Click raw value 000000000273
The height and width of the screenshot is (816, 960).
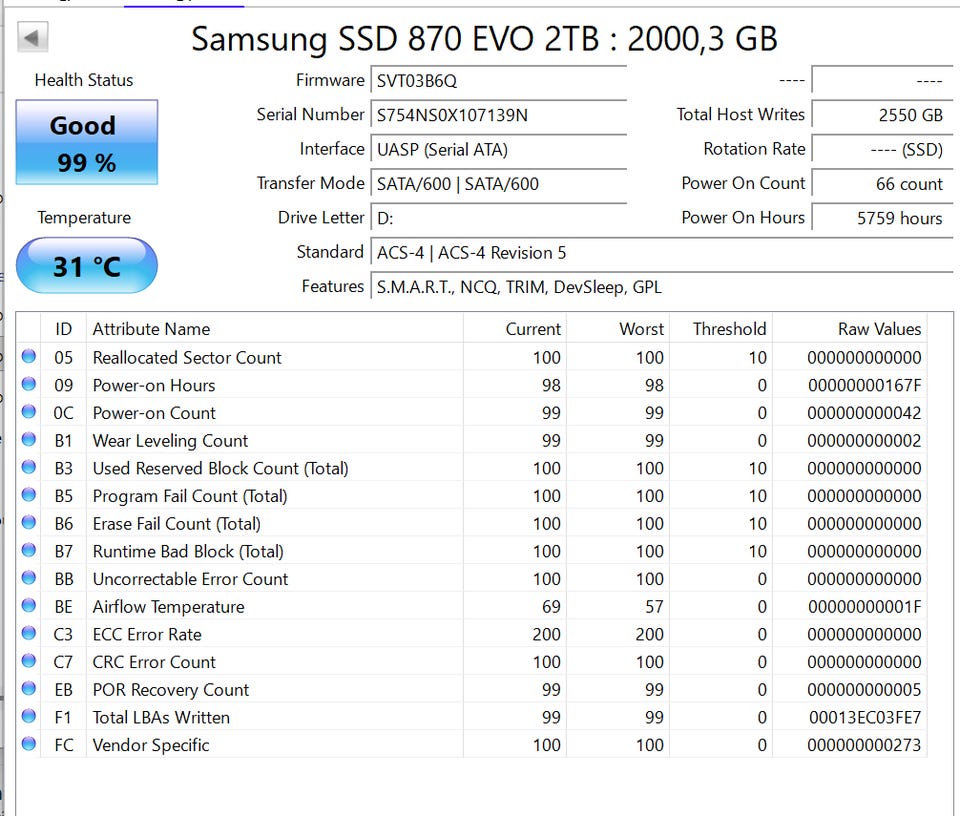[864, 744]
